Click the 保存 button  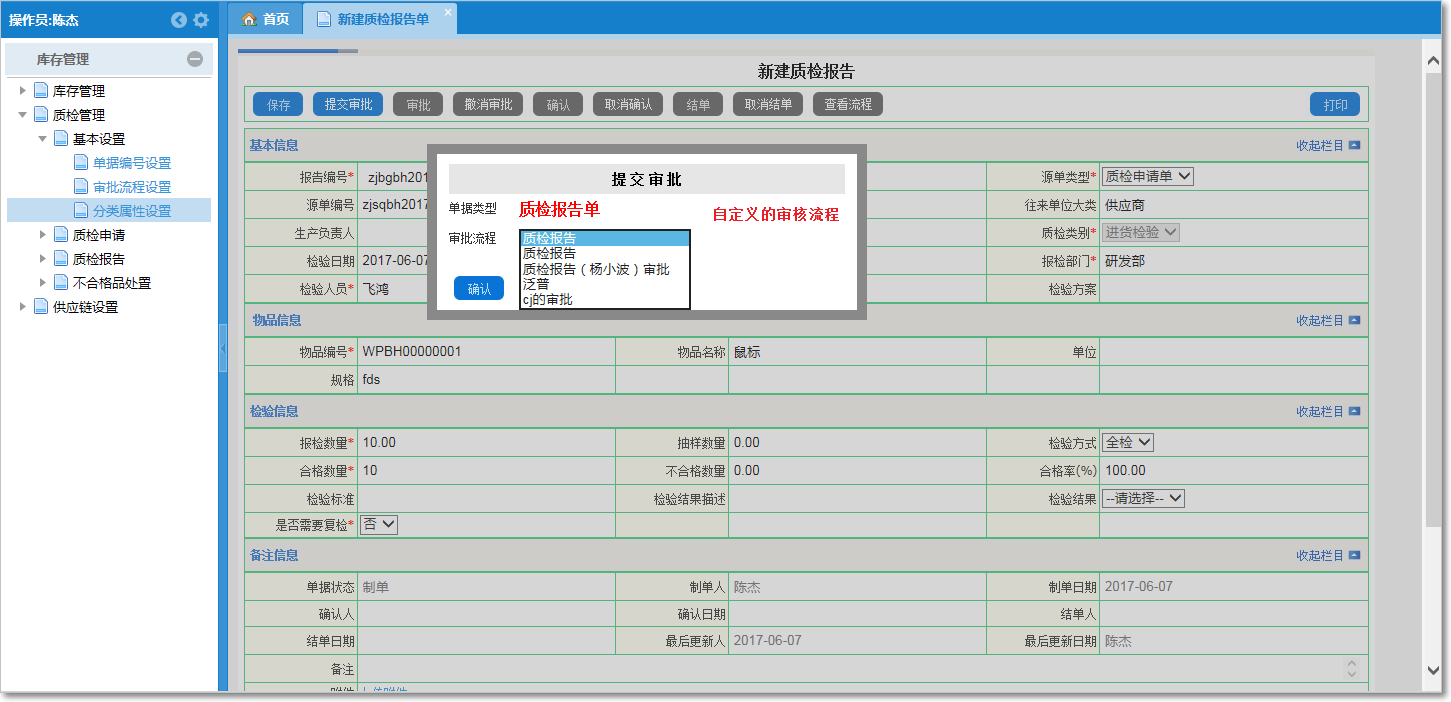click(278, 105)
